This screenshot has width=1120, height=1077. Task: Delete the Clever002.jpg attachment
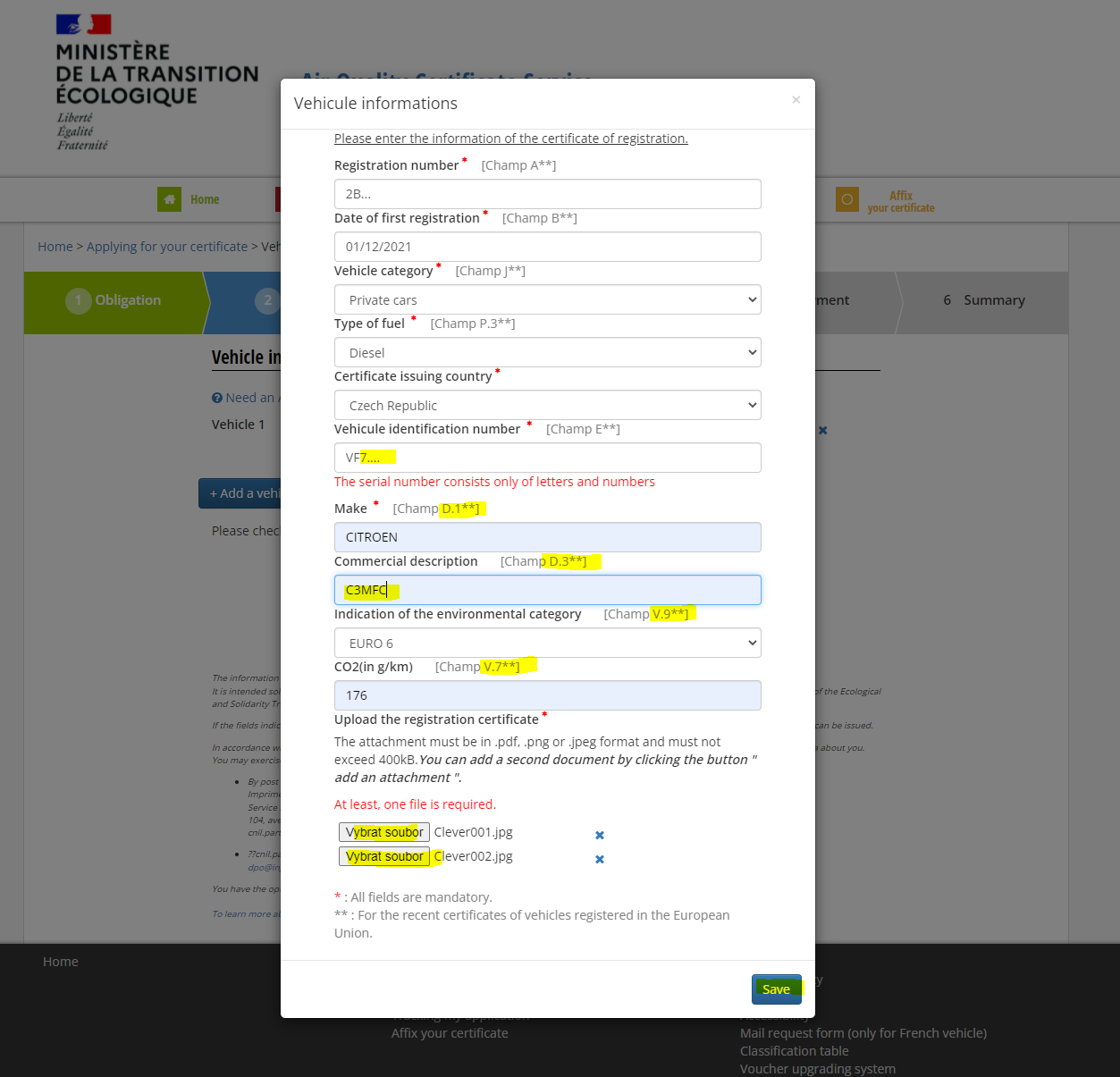click(600, 859)
